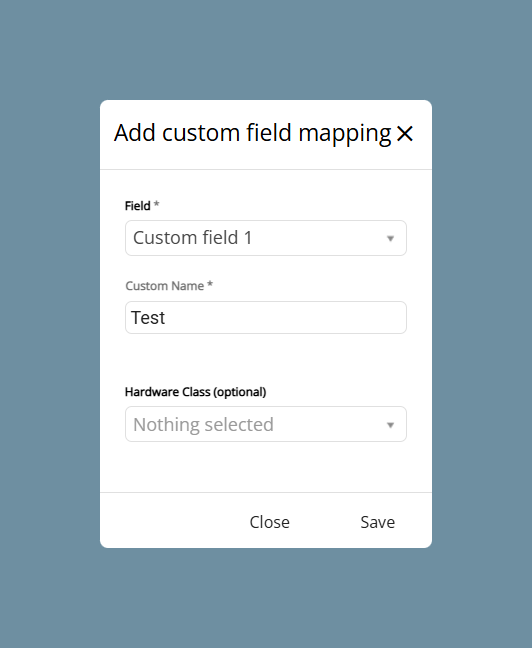The width and height of the screenshot is (532, 648).
Task: Click the 'Hardware Class (optional)' label
Action: (196, 392)
